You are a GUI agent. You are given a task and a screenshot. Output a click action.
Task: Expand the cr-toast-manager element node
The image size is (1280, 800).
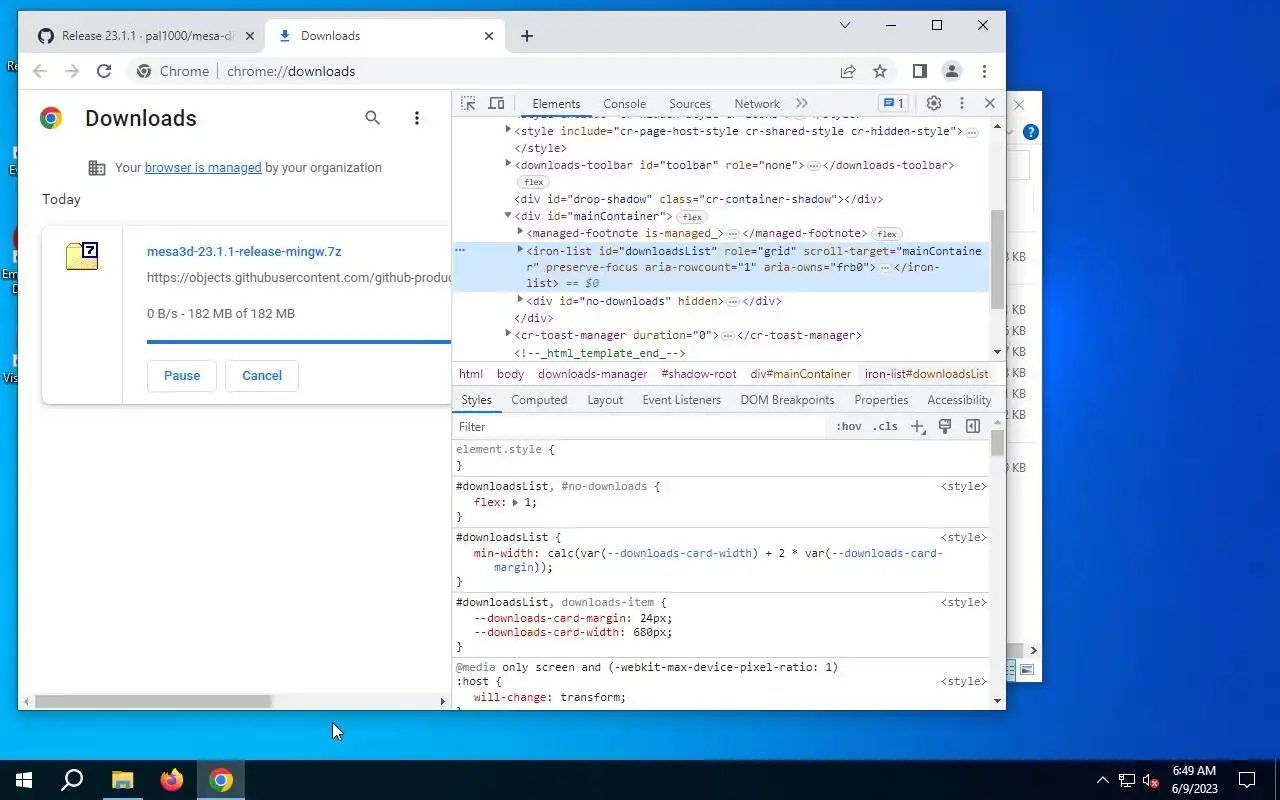point(508,334)
